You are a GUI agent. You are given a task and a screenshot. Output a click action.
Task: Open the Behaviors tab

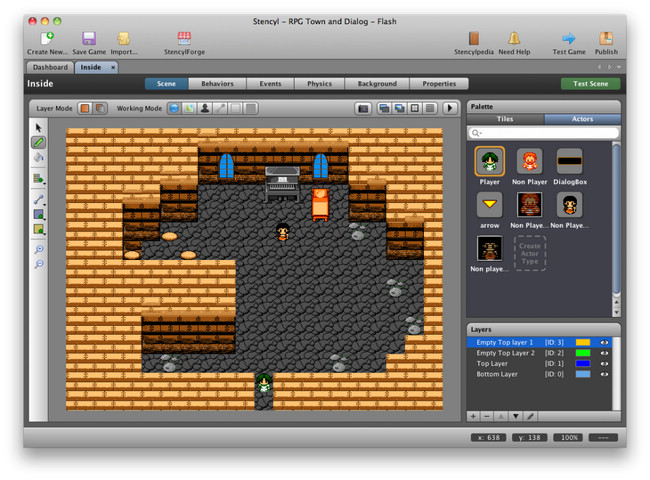pos(217,84)
